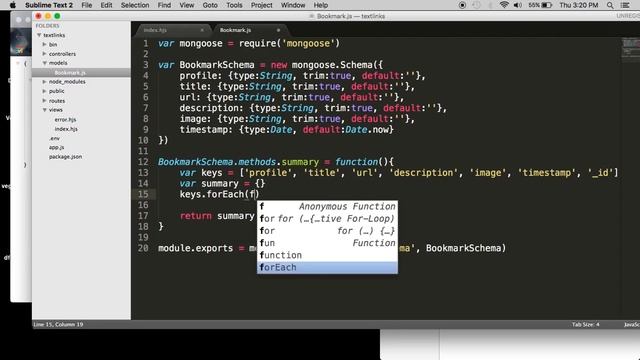
Task: Open package.json in the sidebar
Action: [x=65, y=157]
